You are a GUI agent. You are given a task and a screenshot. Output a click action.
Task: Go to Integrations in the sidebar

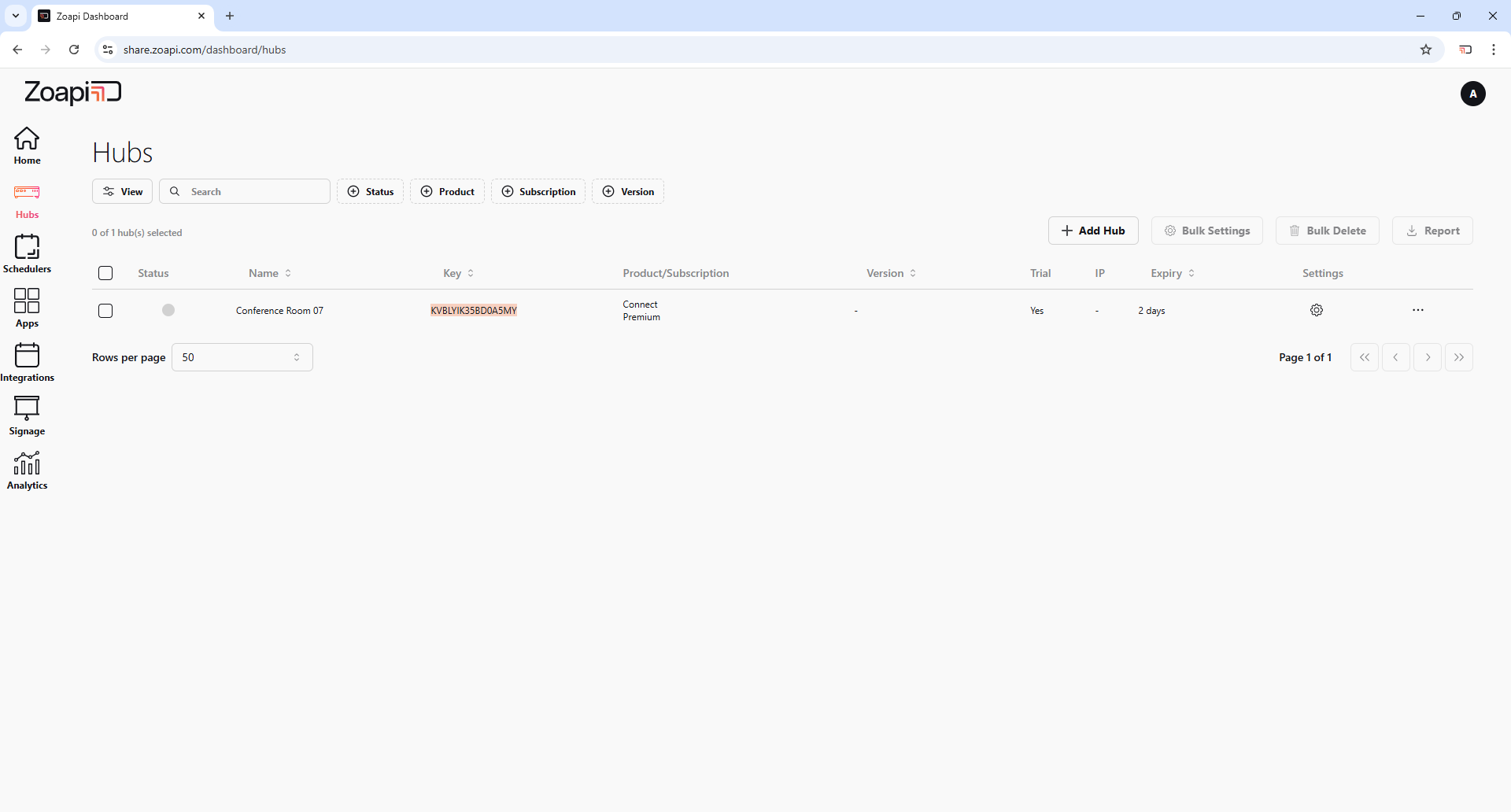pyautogui.click(x=27, y=363)
